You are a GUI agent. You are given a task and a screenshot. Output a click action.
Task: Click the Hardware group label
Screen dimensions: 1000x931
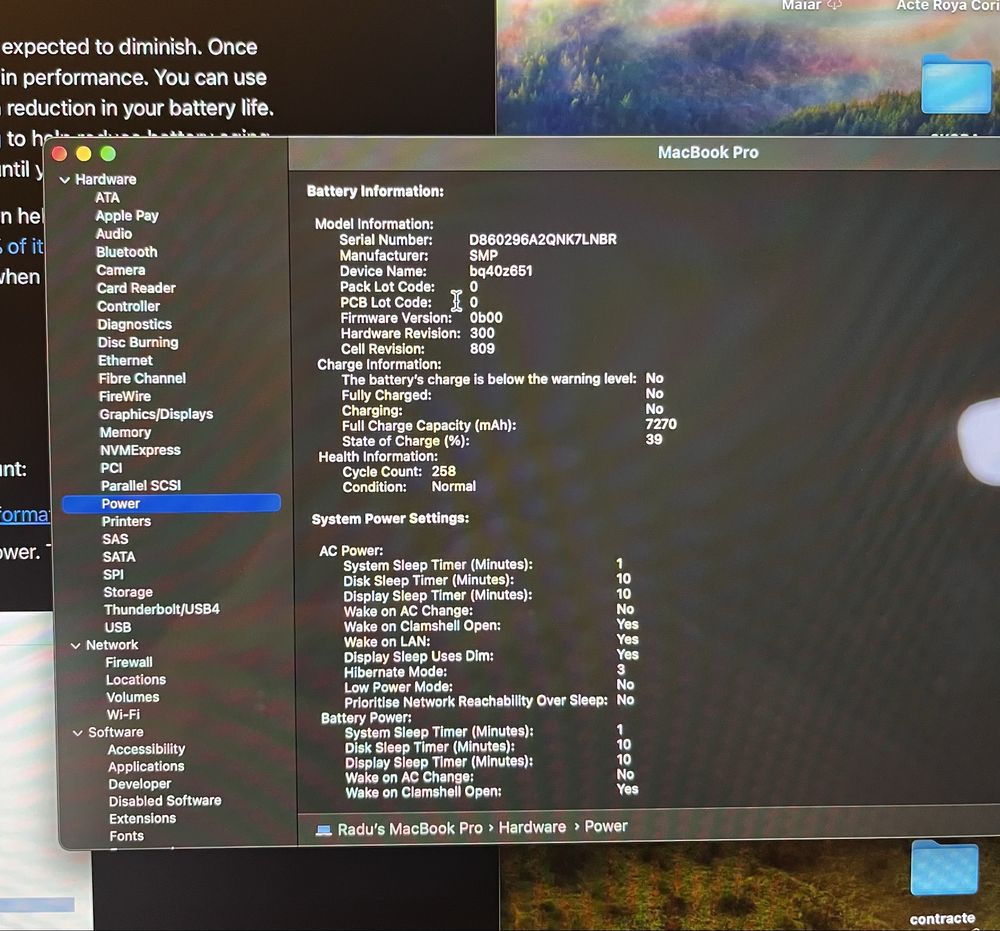(106, 180)
